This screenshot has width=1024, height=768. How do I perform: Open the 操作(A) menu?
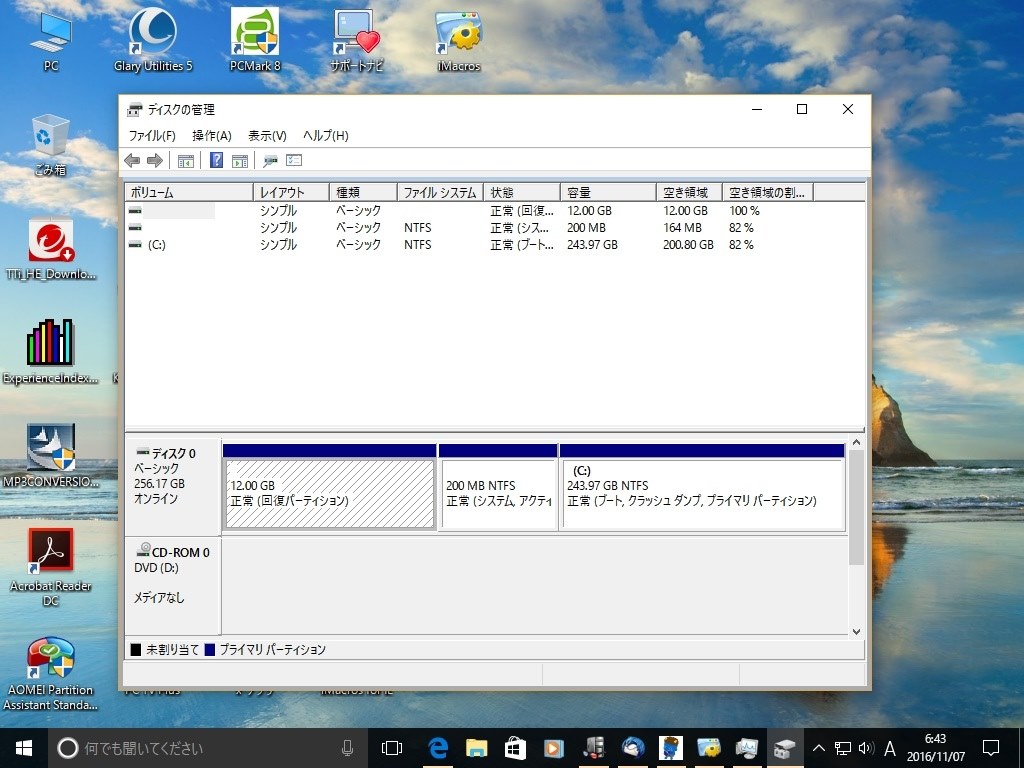point(211,135)
